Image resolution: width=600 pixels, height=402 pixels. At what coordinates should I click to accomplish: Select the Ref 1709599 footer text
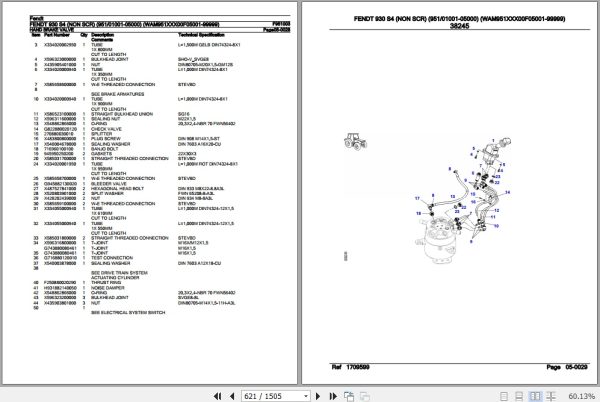(x=351, y=367)
